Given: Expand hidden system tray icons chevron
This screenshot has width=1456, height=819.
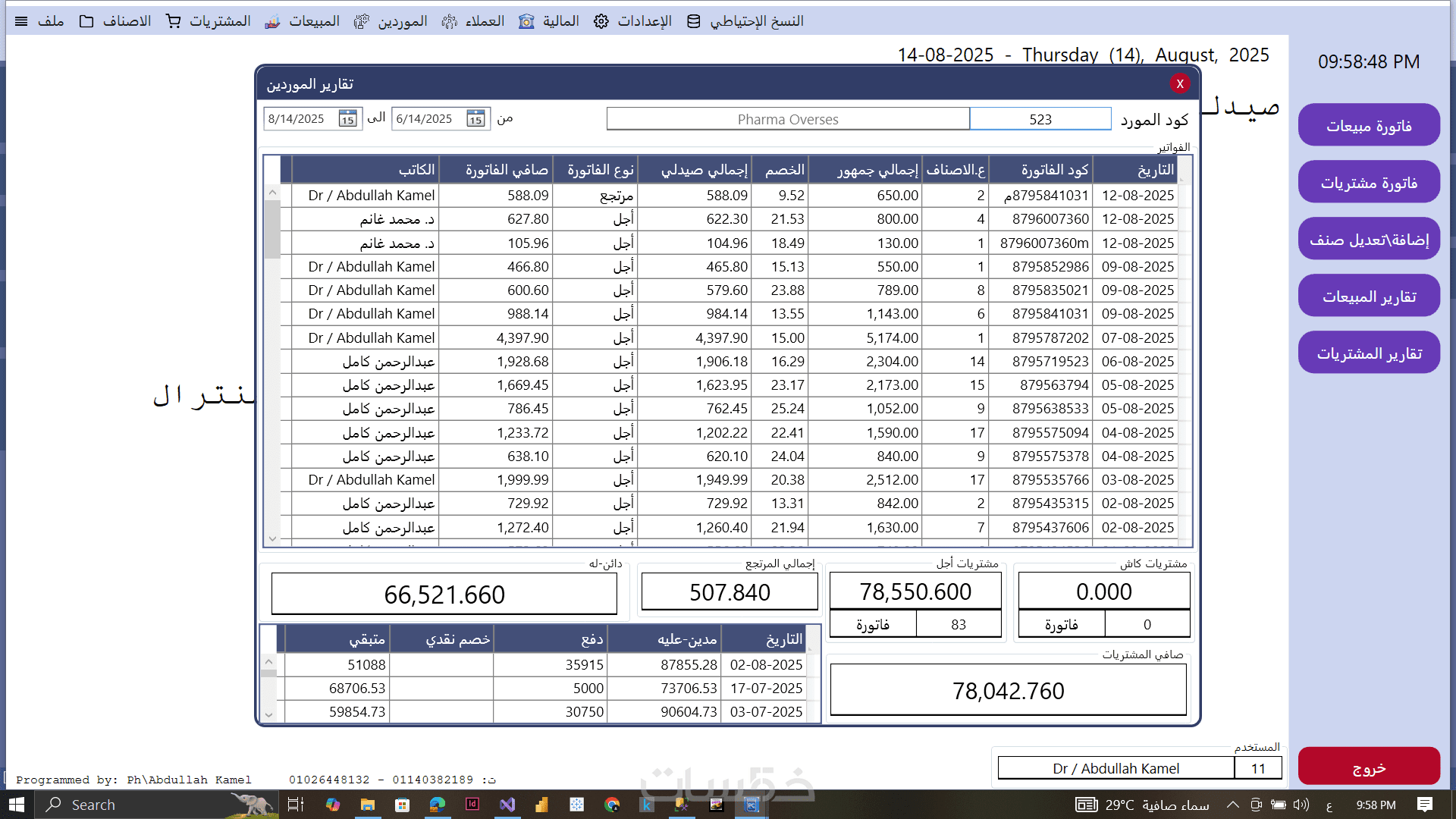Looking at the screenshot, I should click(x=1232, y=805).
